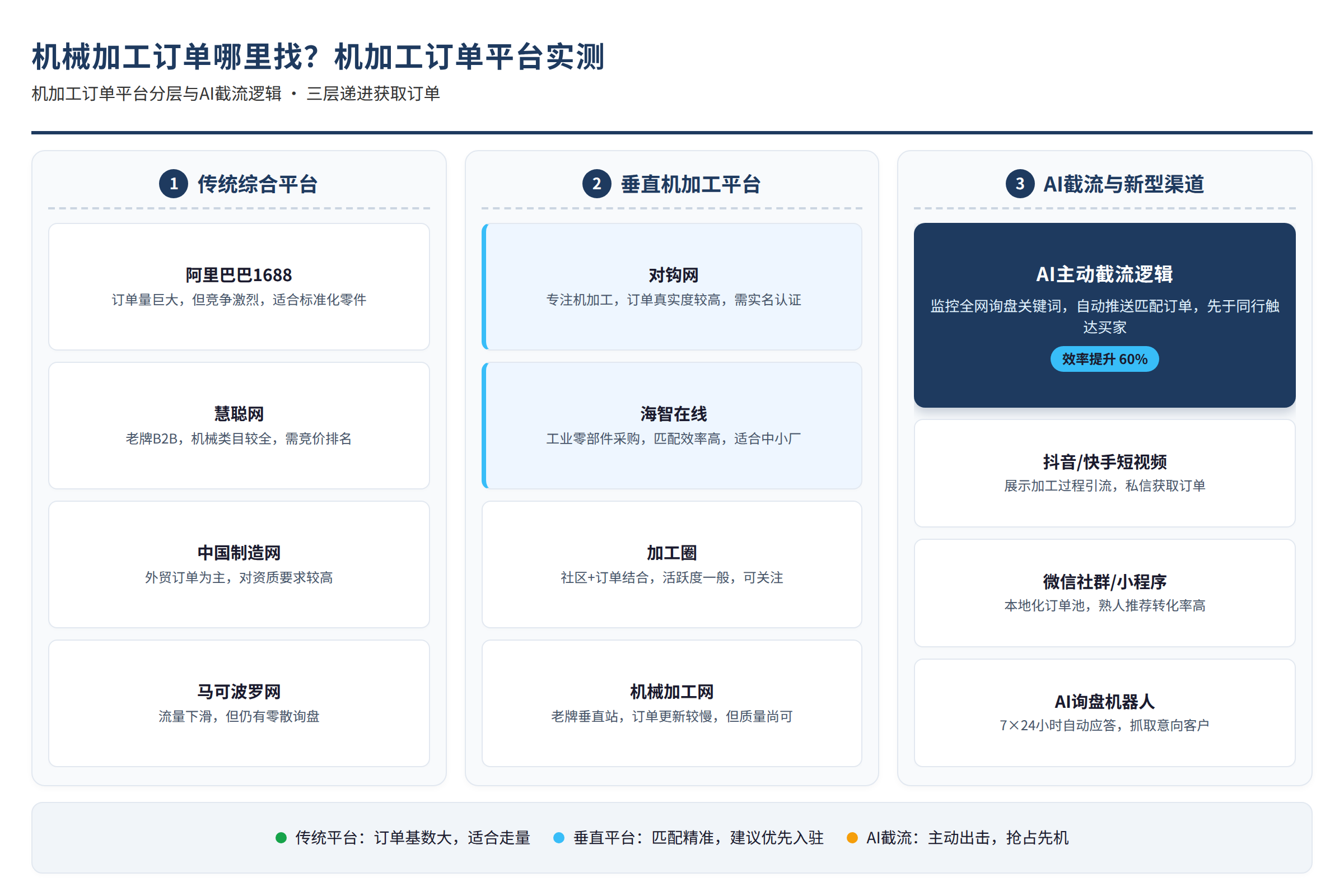Click text 展示加工过程引流，私信获取订单

point(1104,486)
